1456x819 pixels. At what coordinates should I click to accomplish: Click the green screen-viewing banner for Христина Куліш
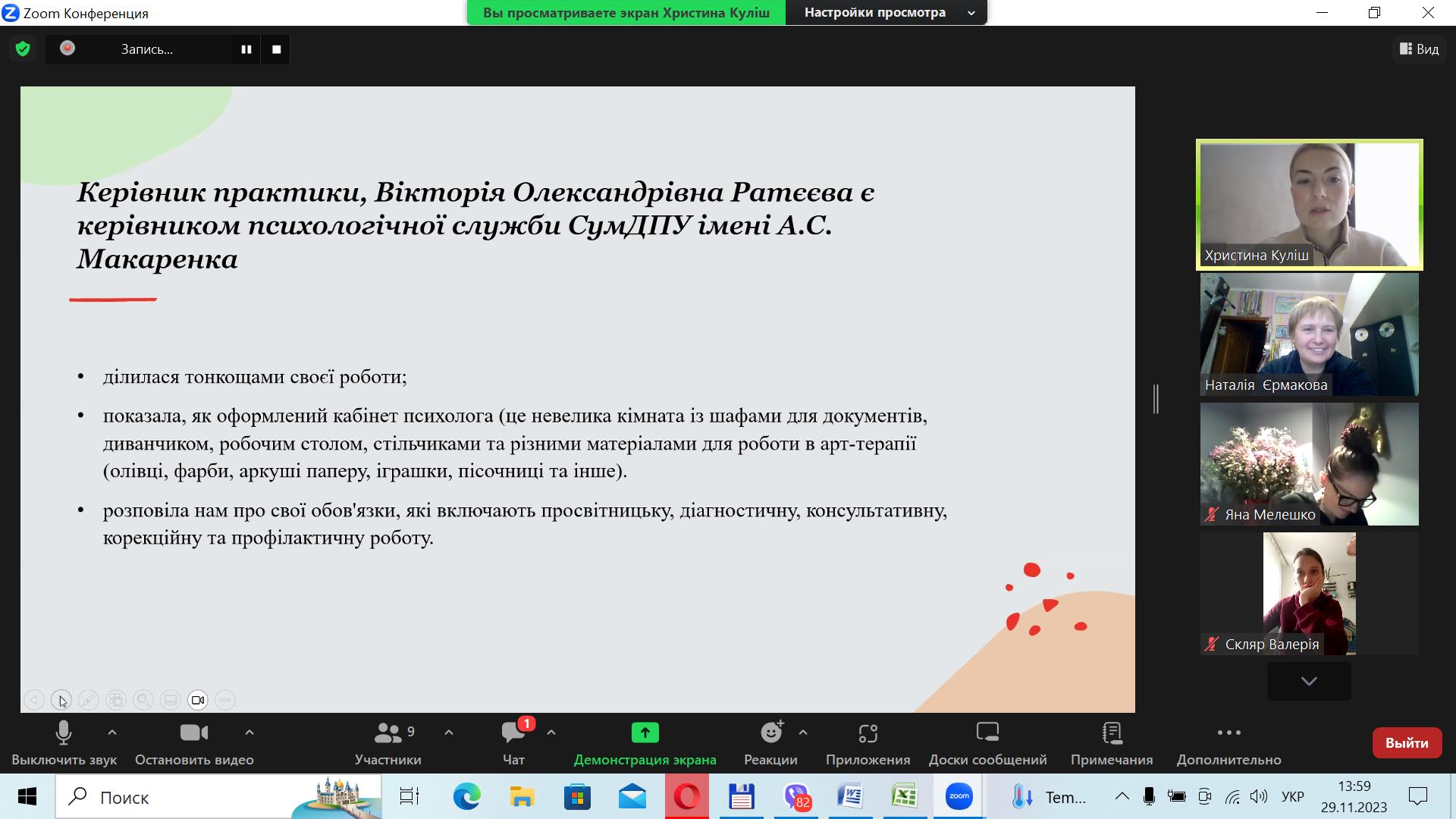coord(626,13)
